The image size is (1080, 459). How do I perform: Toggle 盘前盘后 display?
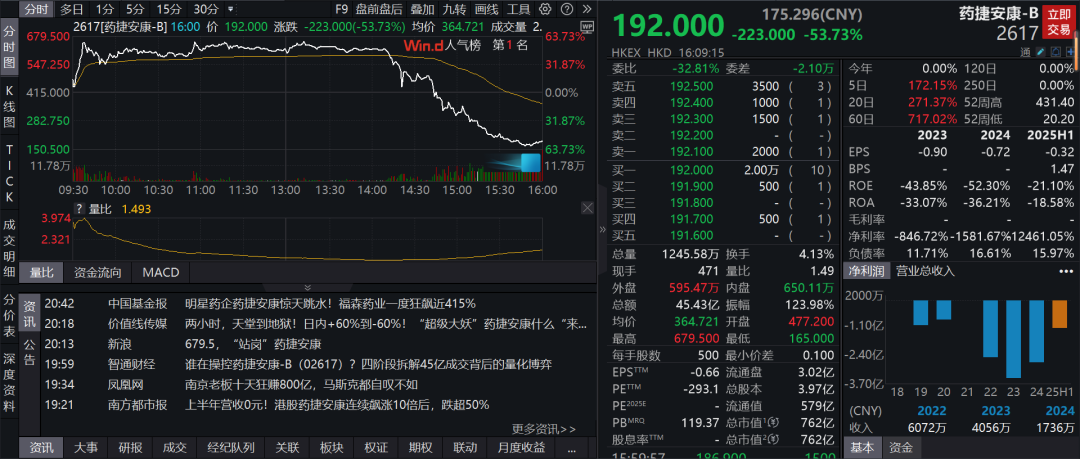tap(379, 10)
